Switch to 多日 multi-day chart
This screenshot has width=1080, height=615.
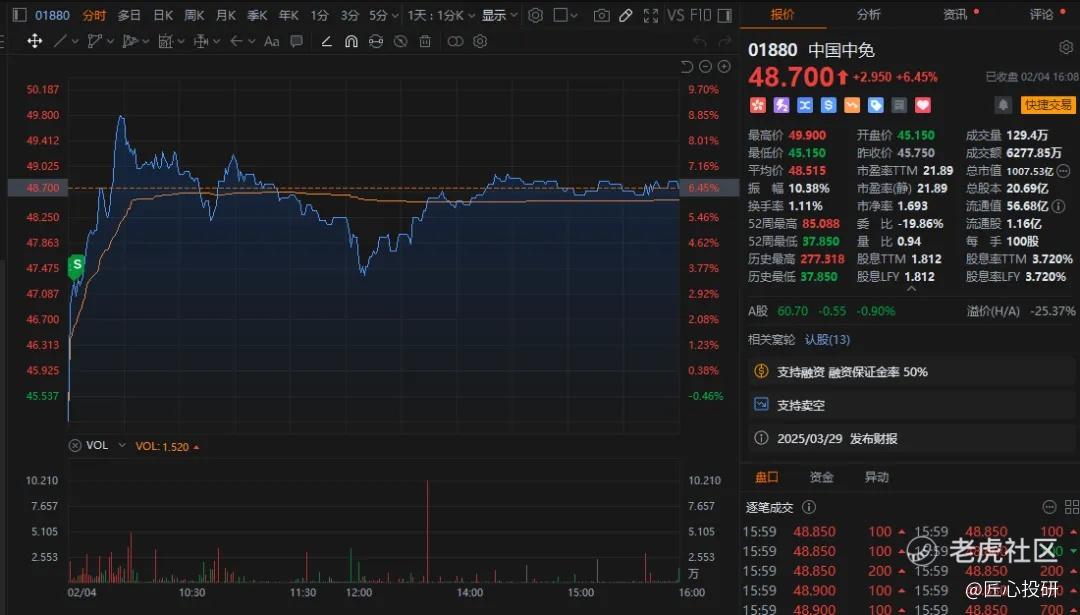pos(129,15)
